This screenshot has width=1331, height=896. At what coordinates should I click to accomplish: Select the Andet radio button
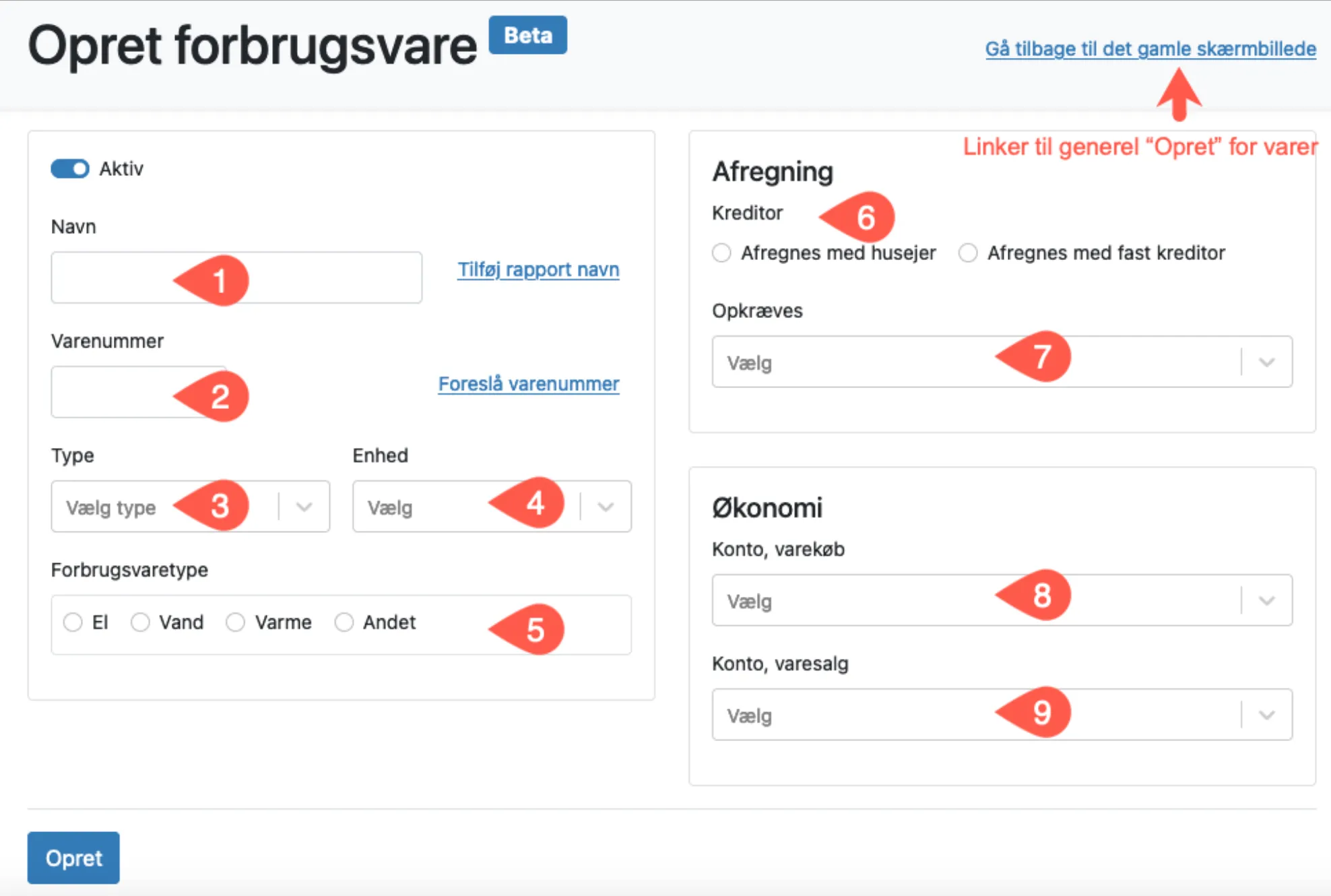344,622
